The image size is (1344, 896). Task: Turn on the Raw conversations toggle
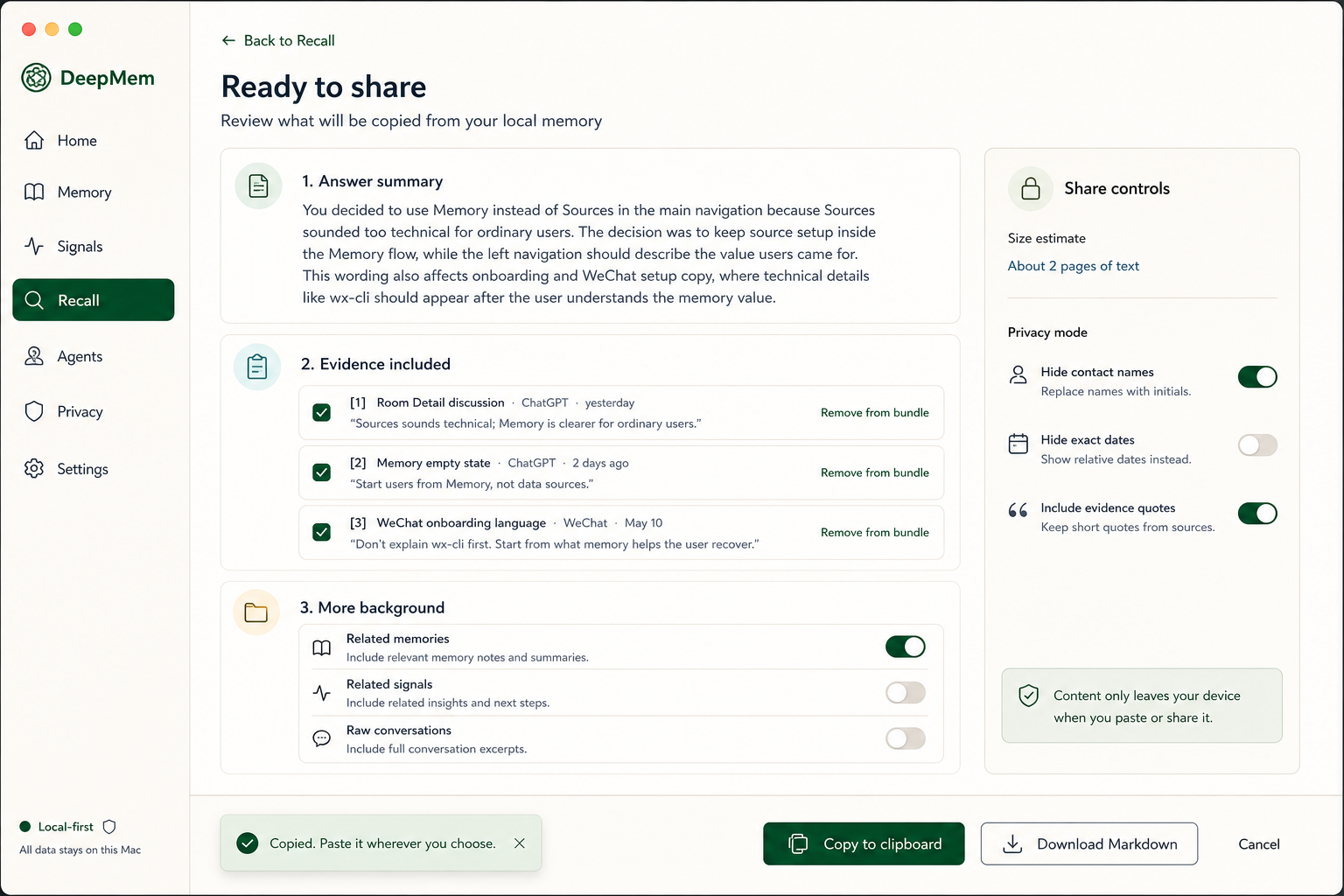click(906, 738)
